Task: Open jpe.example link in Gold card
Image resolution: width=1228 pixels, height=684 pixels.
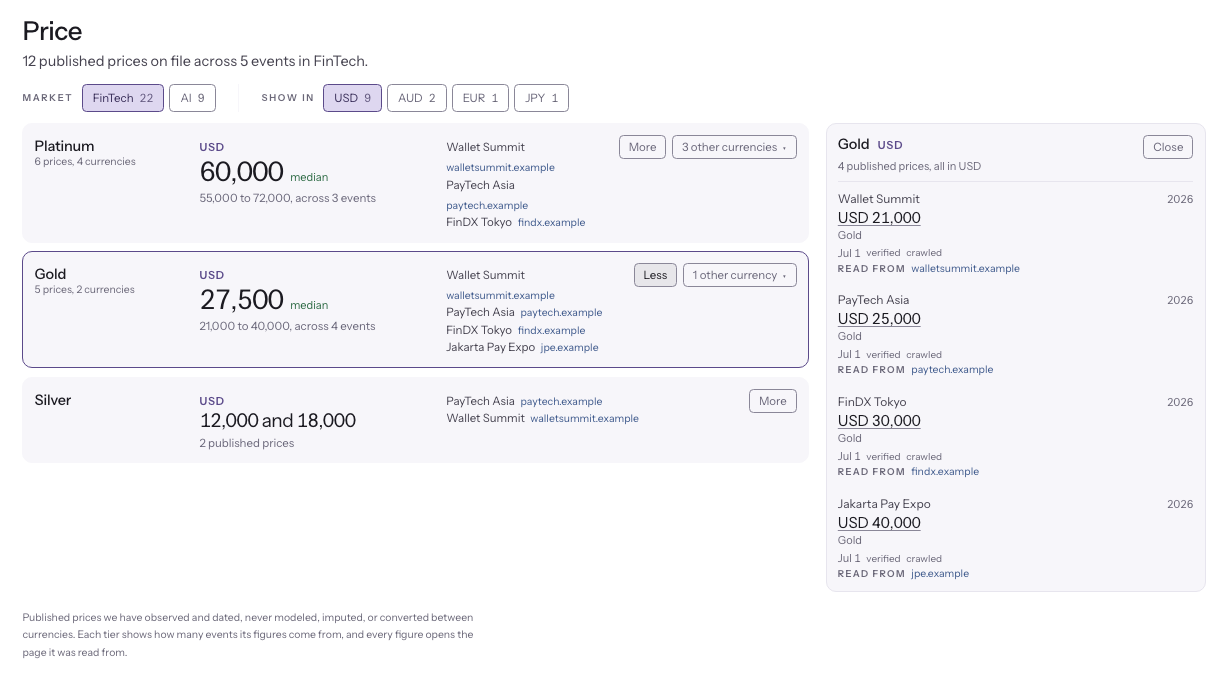Action: pyautogui.click(x=569, y=348)
